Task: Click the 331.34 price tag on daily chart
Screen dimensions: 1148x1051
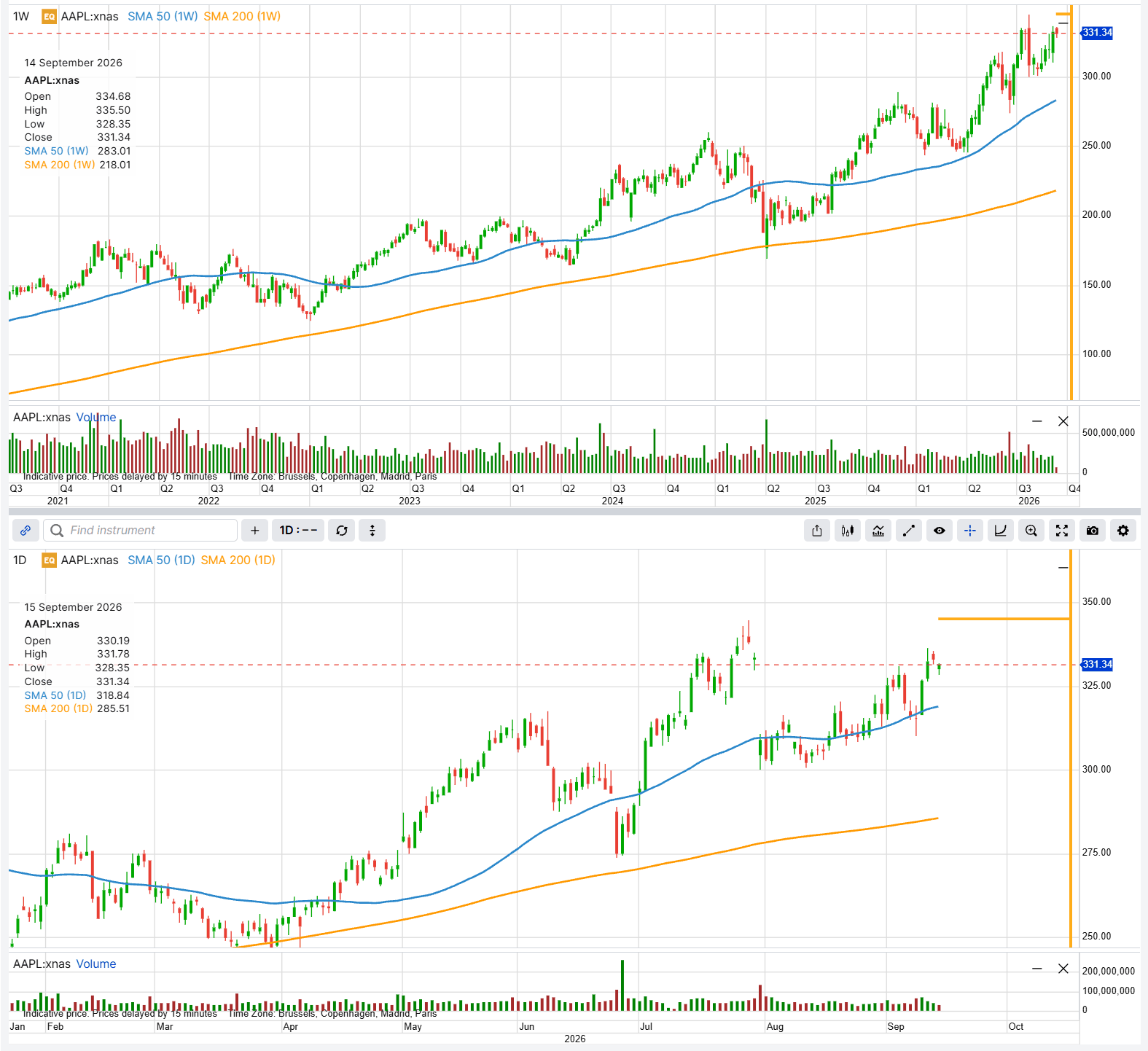Action: pos(1097,665)
